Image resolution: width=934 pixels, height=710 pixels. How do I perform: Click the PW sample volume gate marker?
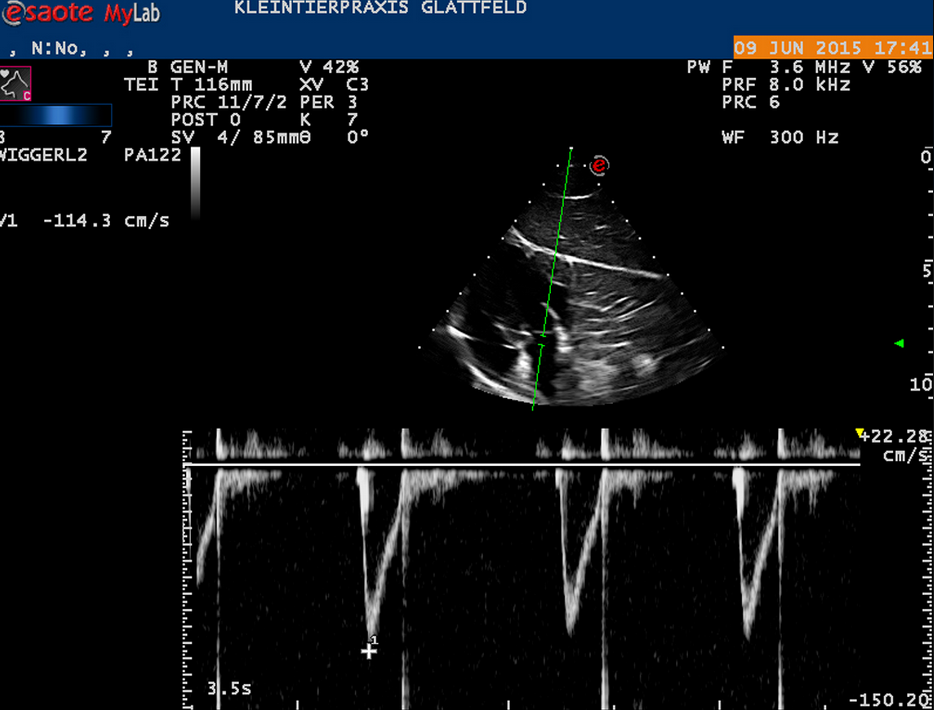542,340
